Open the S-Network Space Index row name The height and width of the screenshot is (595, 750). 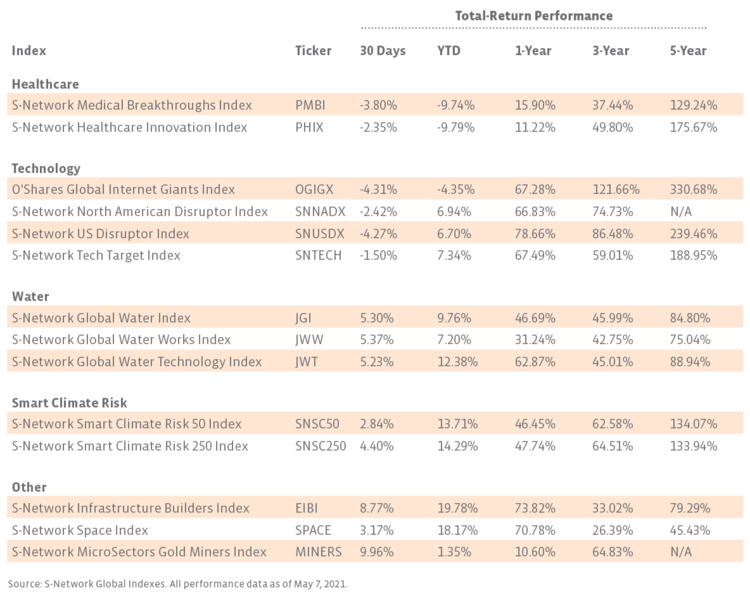click(x=80, y=530)
